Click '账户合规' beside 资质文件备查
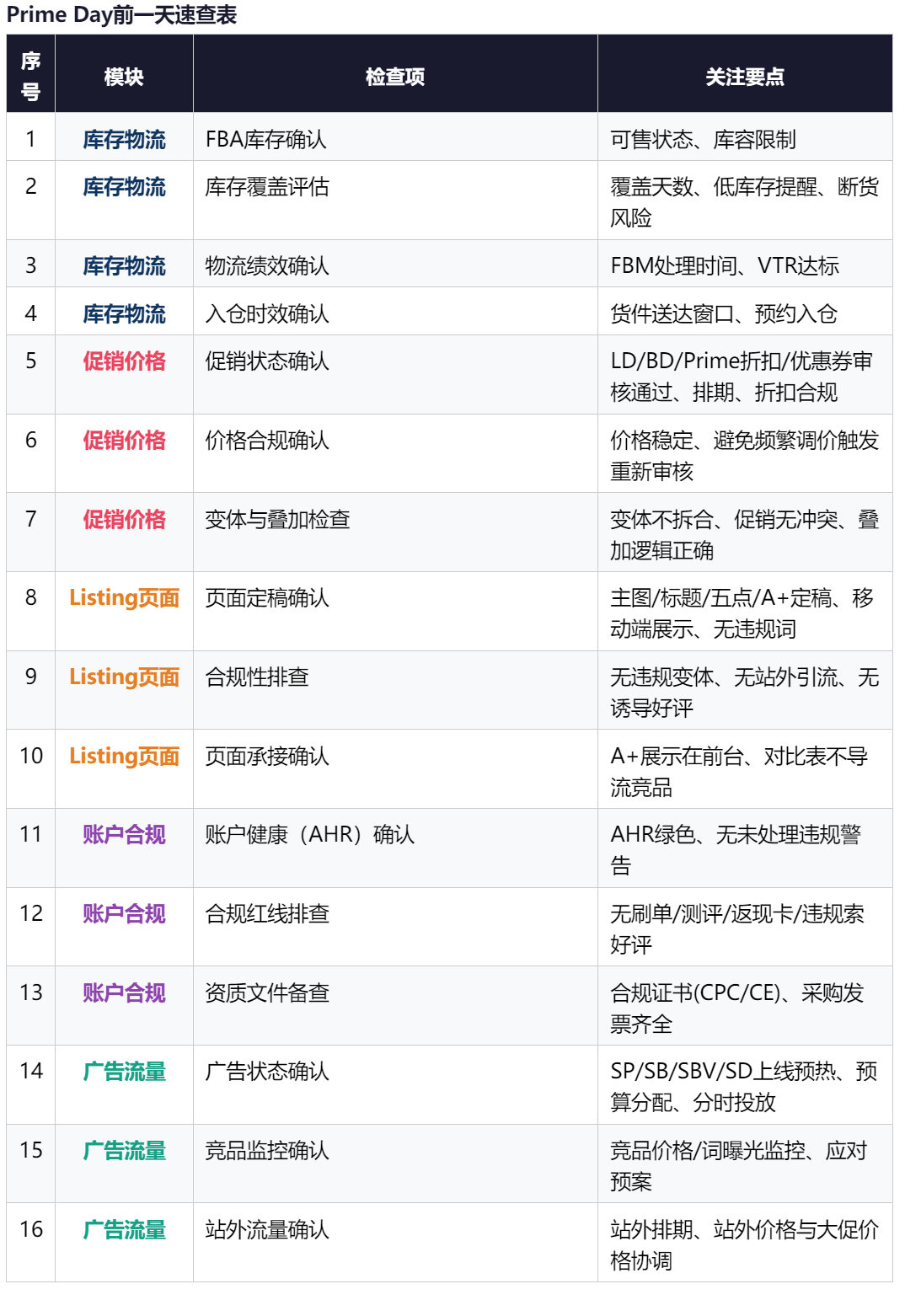The height and width of the screenshot is (1316, 905). 124,992
